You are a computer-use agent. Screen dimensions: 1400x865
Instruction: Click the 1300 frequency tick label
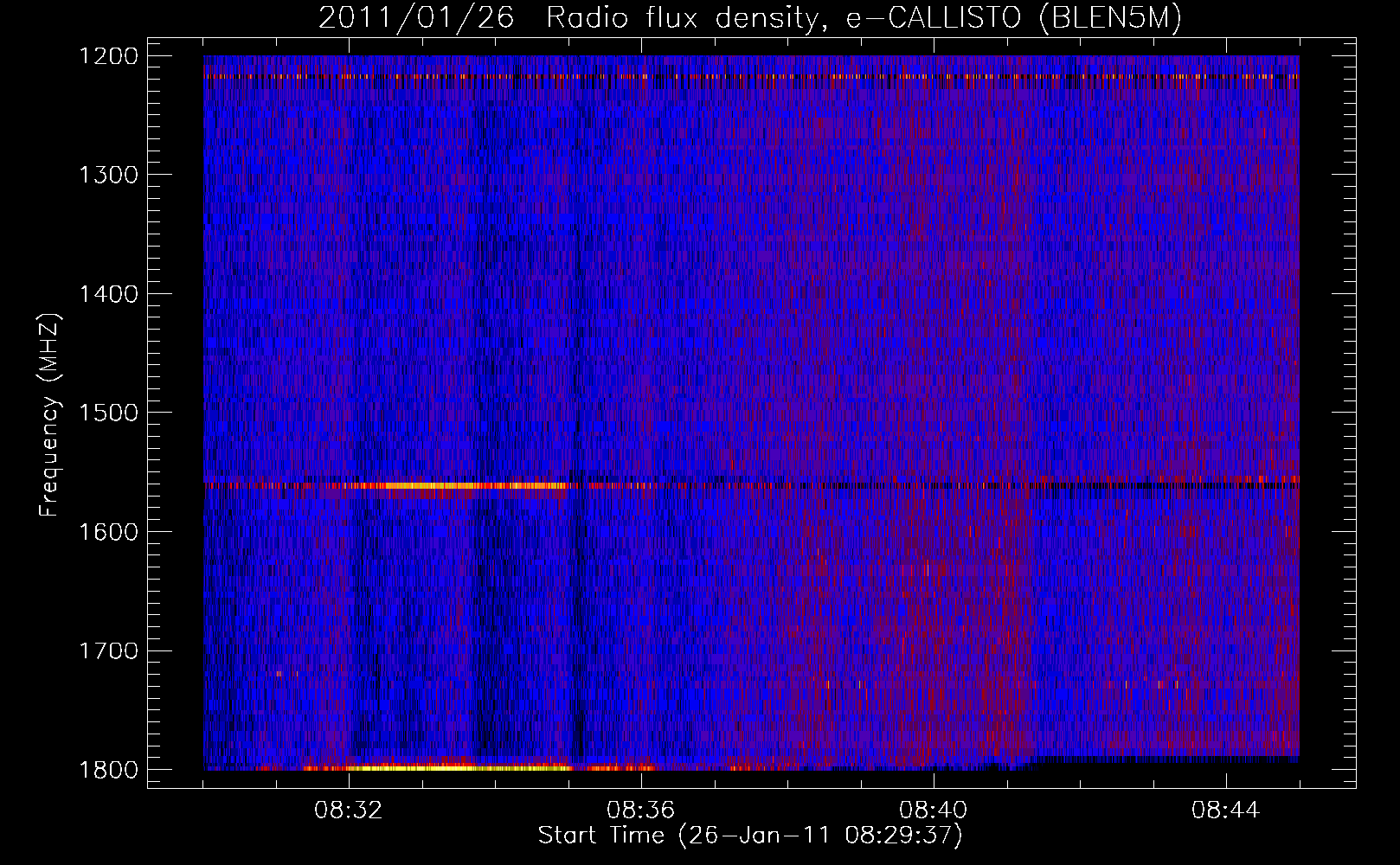pos(109,176)
